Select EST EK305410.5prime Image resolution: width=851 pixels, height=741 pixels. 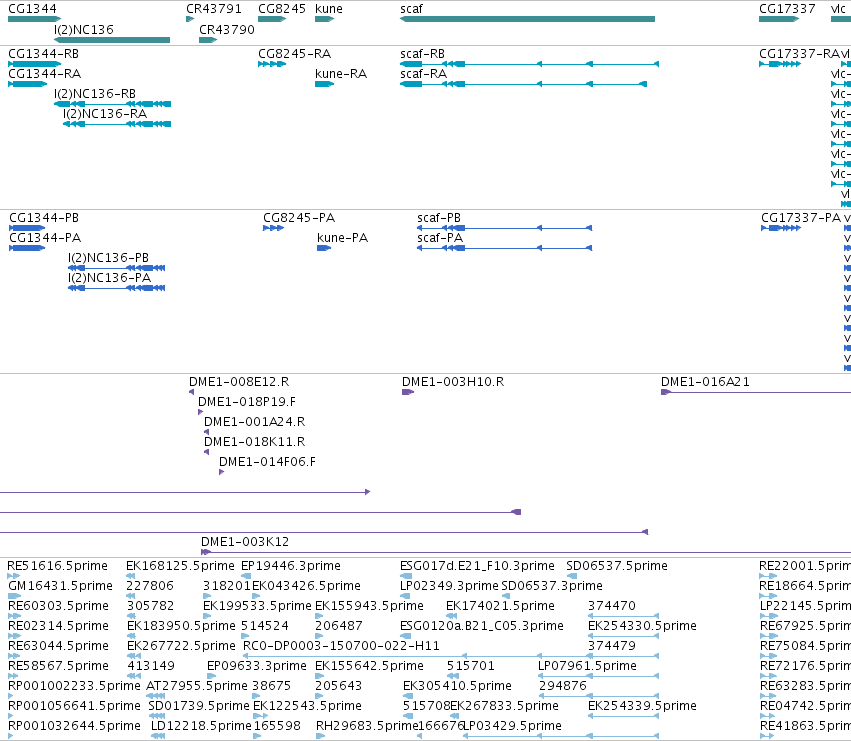coord(458,686)
